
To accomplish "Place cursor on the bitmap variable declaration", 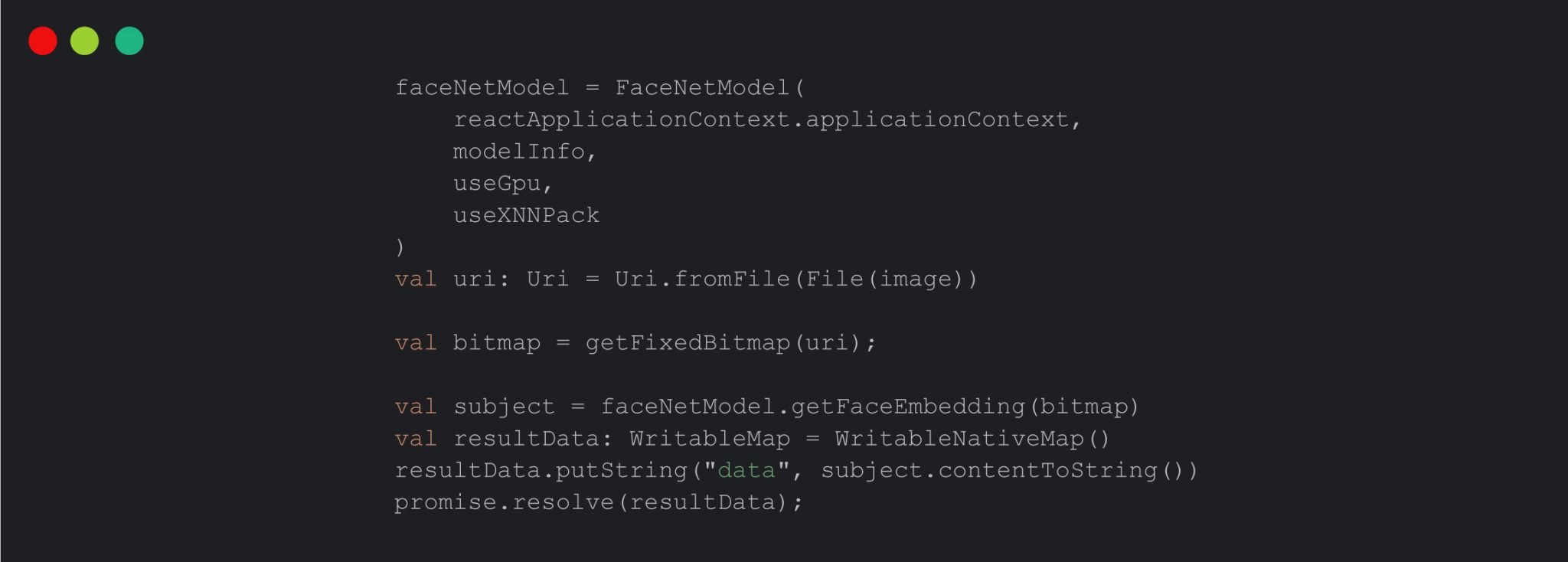I will click(496, 343).
